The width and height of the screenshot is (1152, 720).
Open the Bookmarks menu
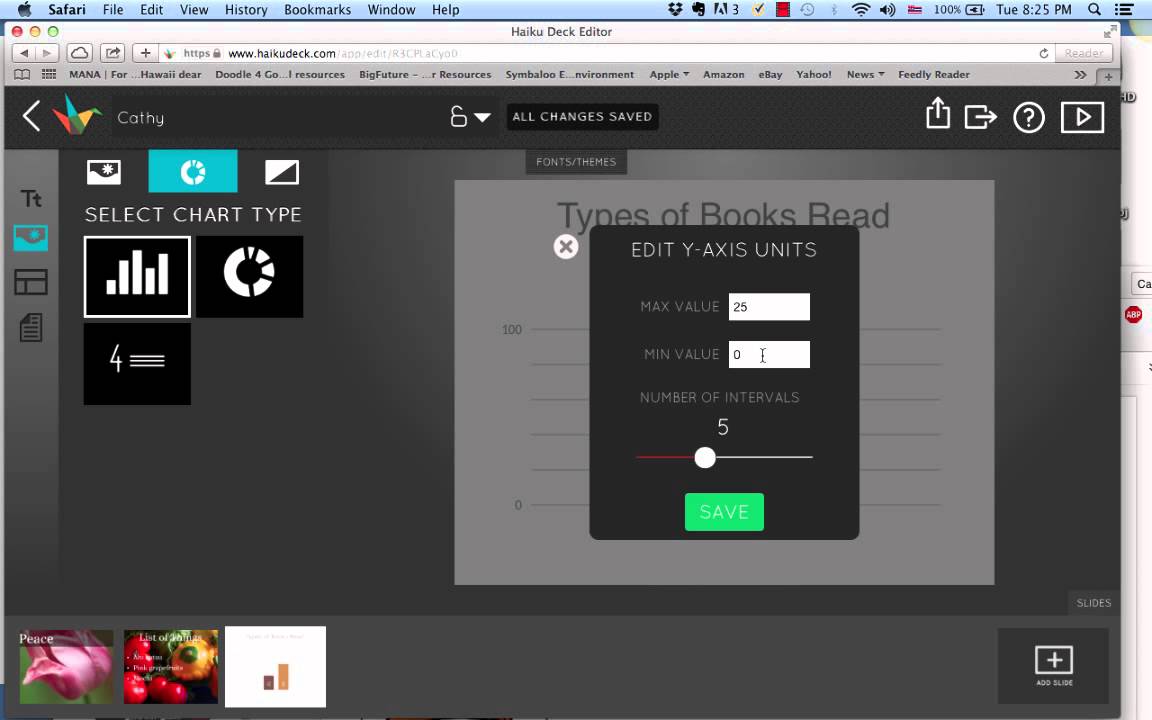point(317,10)
